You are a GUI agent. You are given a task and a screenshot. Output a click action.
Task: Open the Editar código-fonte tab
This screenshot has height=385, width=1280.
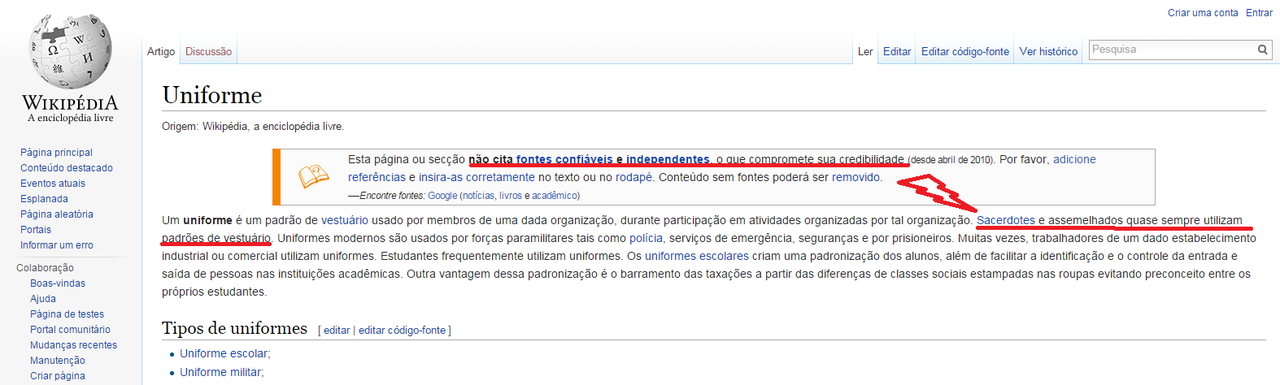pos(965,51)
